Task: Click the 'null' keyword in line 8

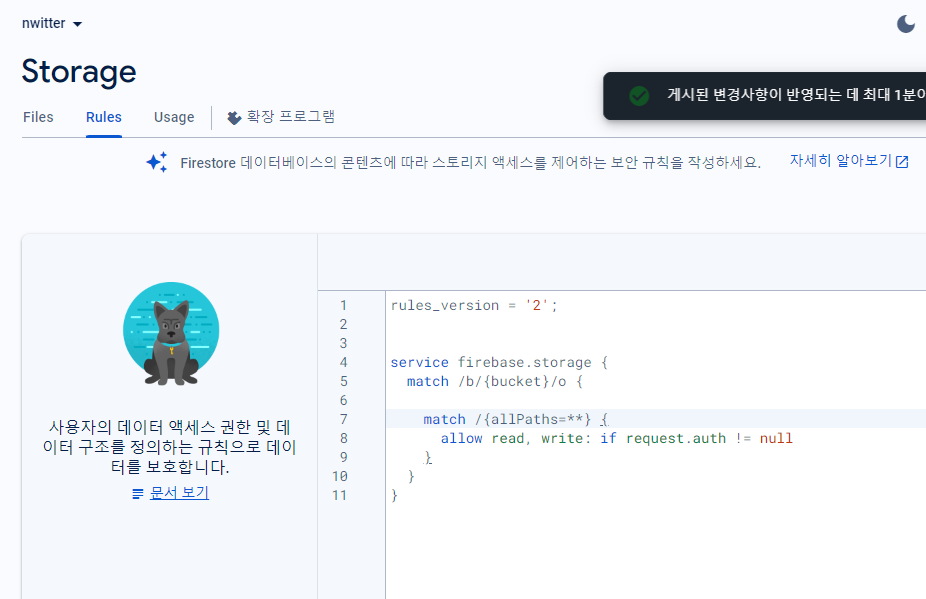Action: click(x=776, y=438)
